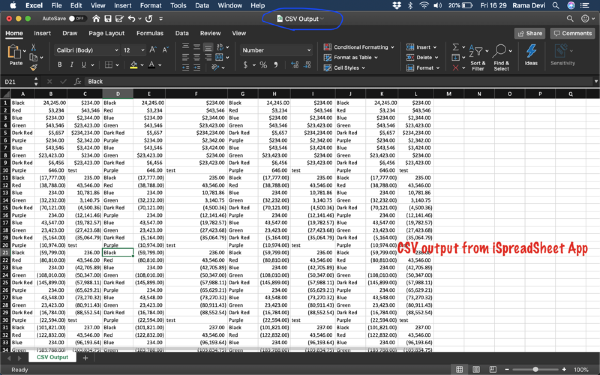
Task: Click the formula bar showing Black
Action: [339, 82]
